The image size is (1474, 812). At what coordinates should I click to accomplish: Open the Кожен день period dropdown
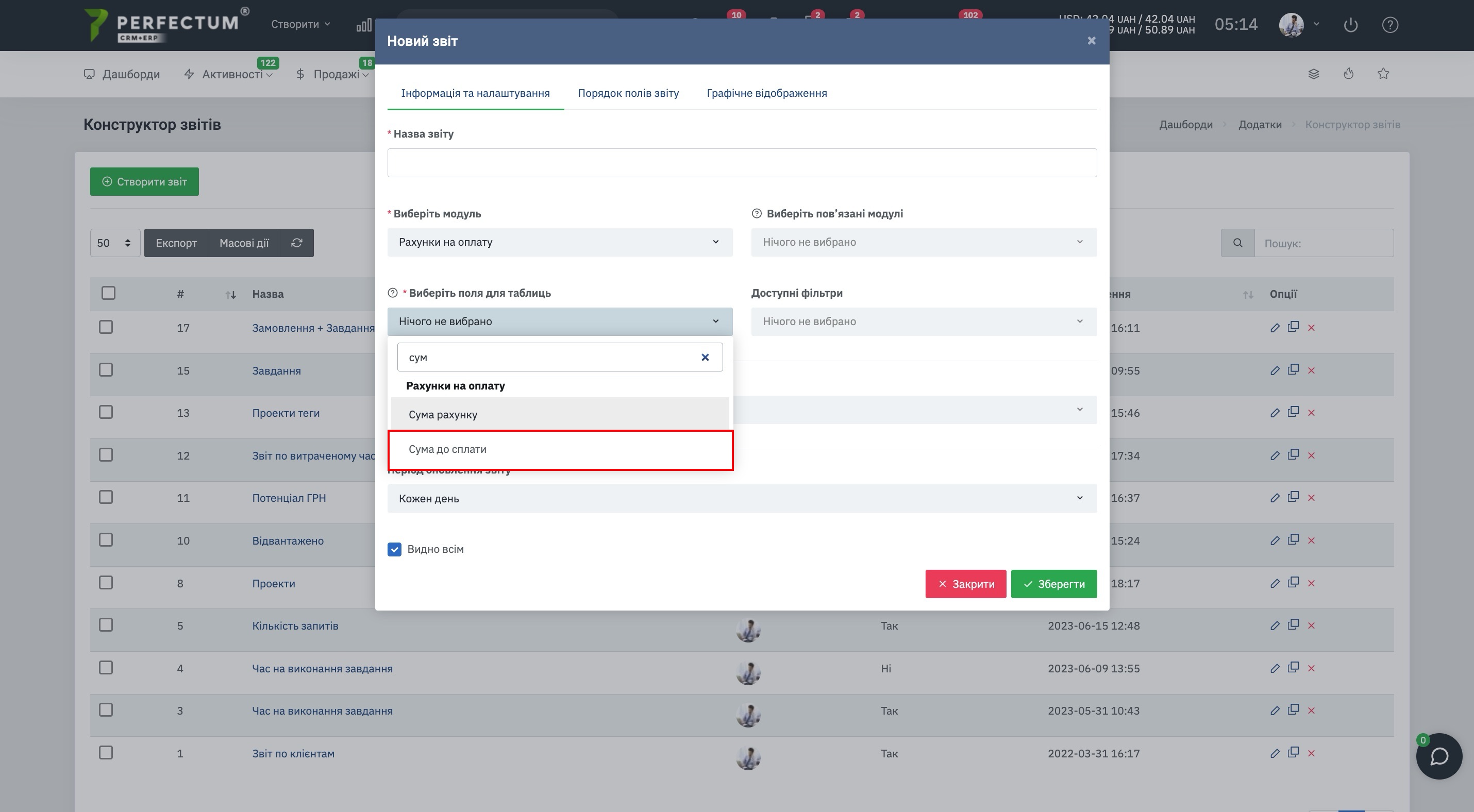742,499
